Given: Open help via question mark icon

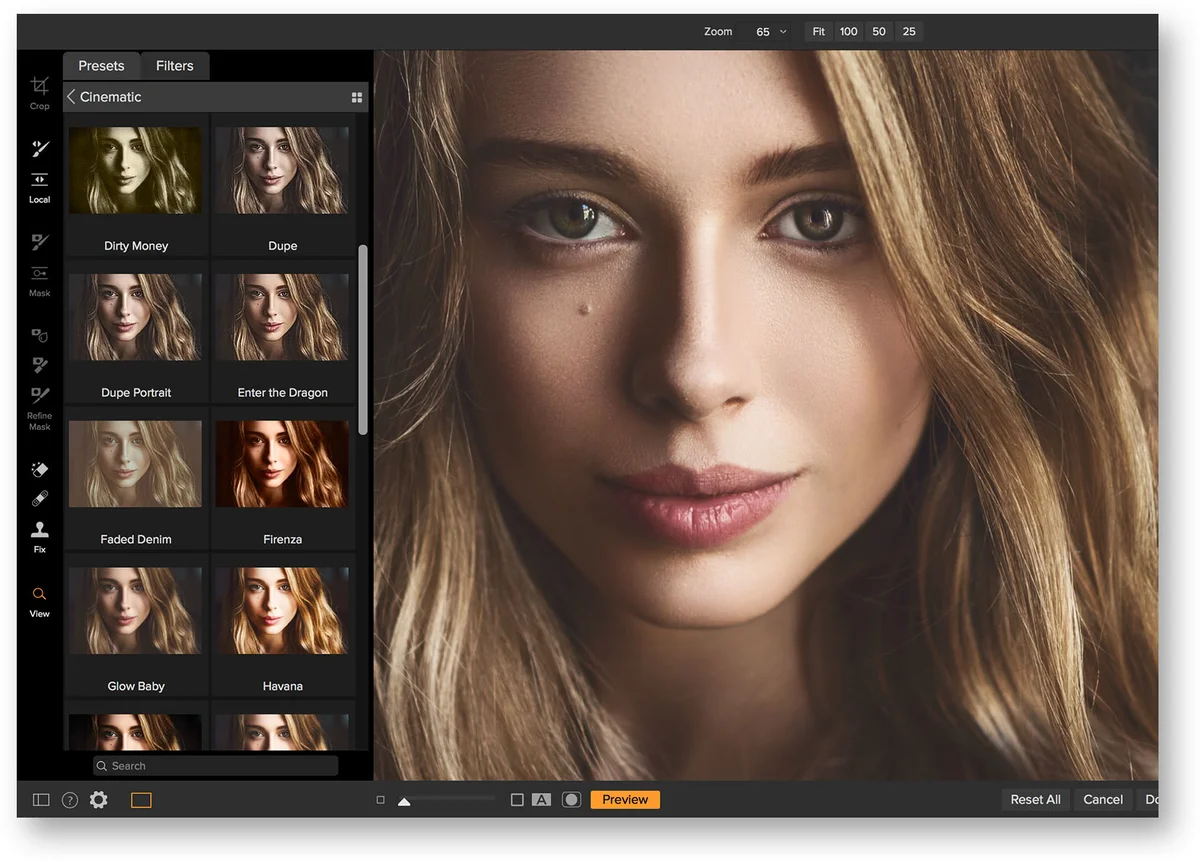Looking at the screenshot, I should pos(70,800).
